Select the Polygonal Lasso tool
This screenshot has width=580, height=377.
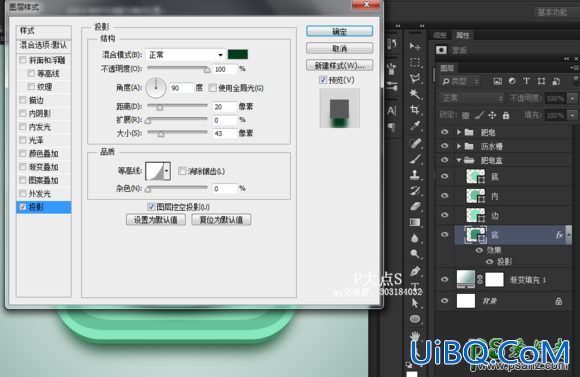click(415, 78)
